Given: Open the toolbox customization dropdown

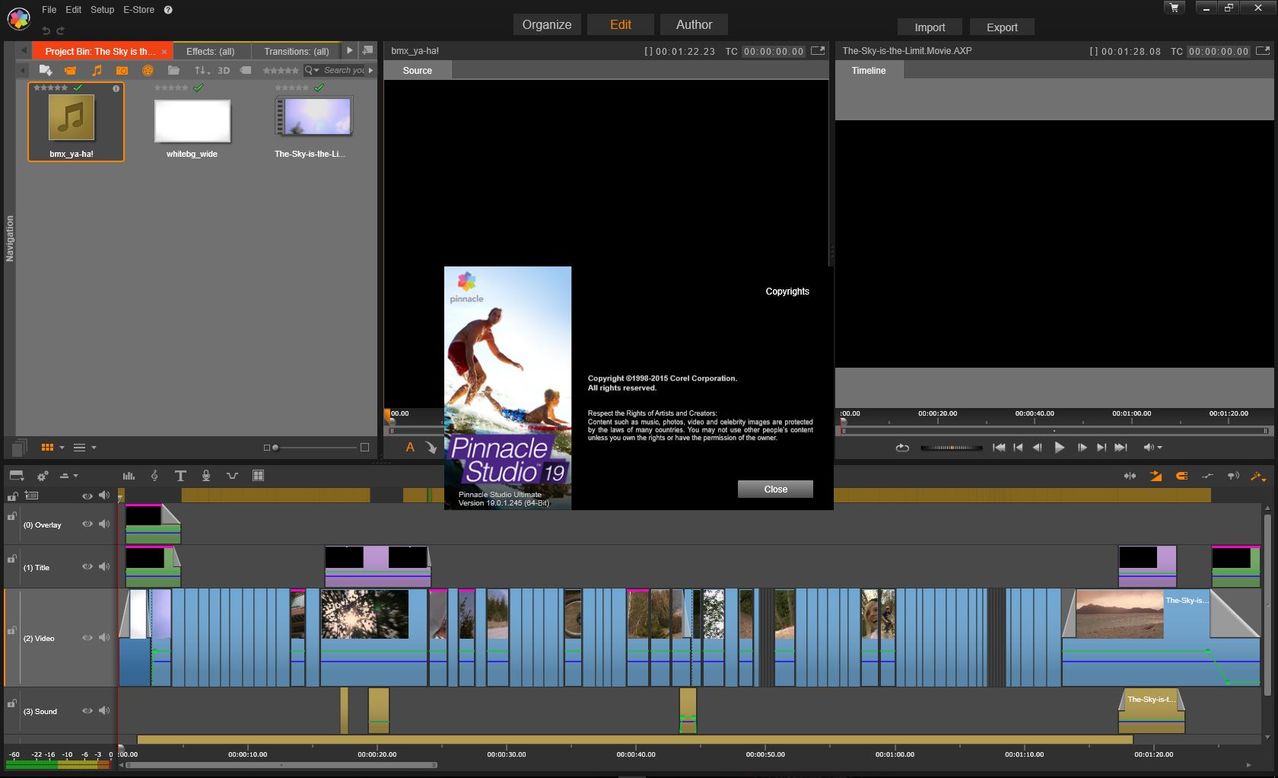Looking at the screenshot, I should click(x=1259, y=476).
